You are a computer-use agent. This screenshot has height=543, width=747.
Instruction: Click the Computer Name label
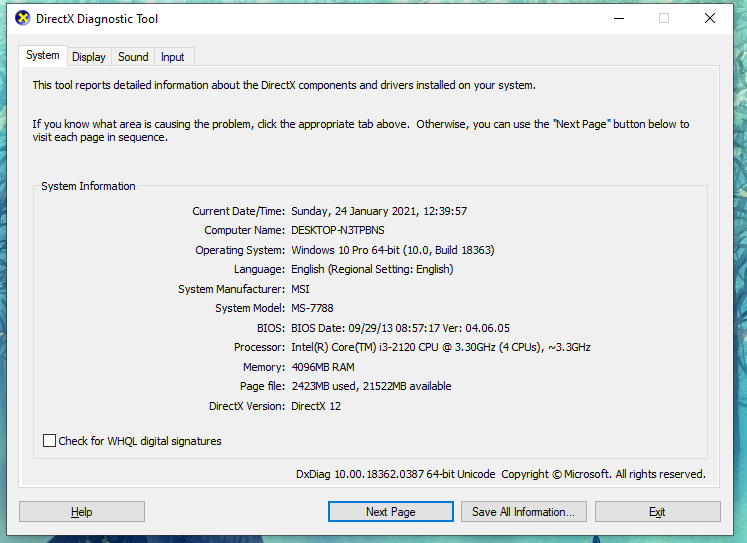[x=244, y=230]
